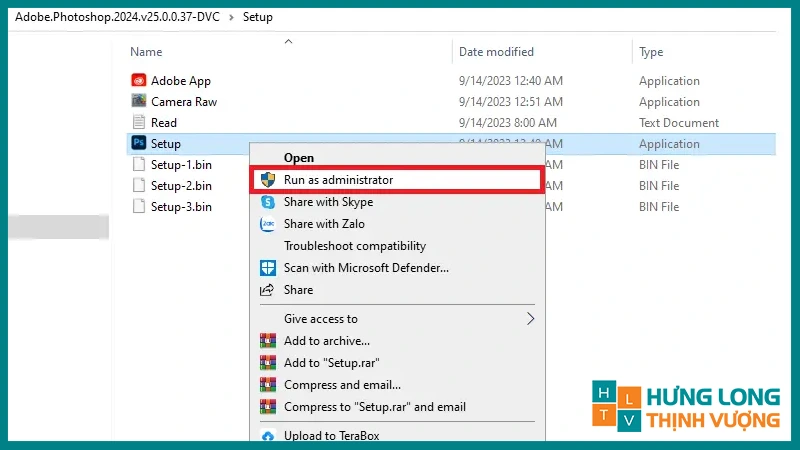Choose the Share menu entry
The width and height of the screenshot is (800, 450).
[298, 290]
